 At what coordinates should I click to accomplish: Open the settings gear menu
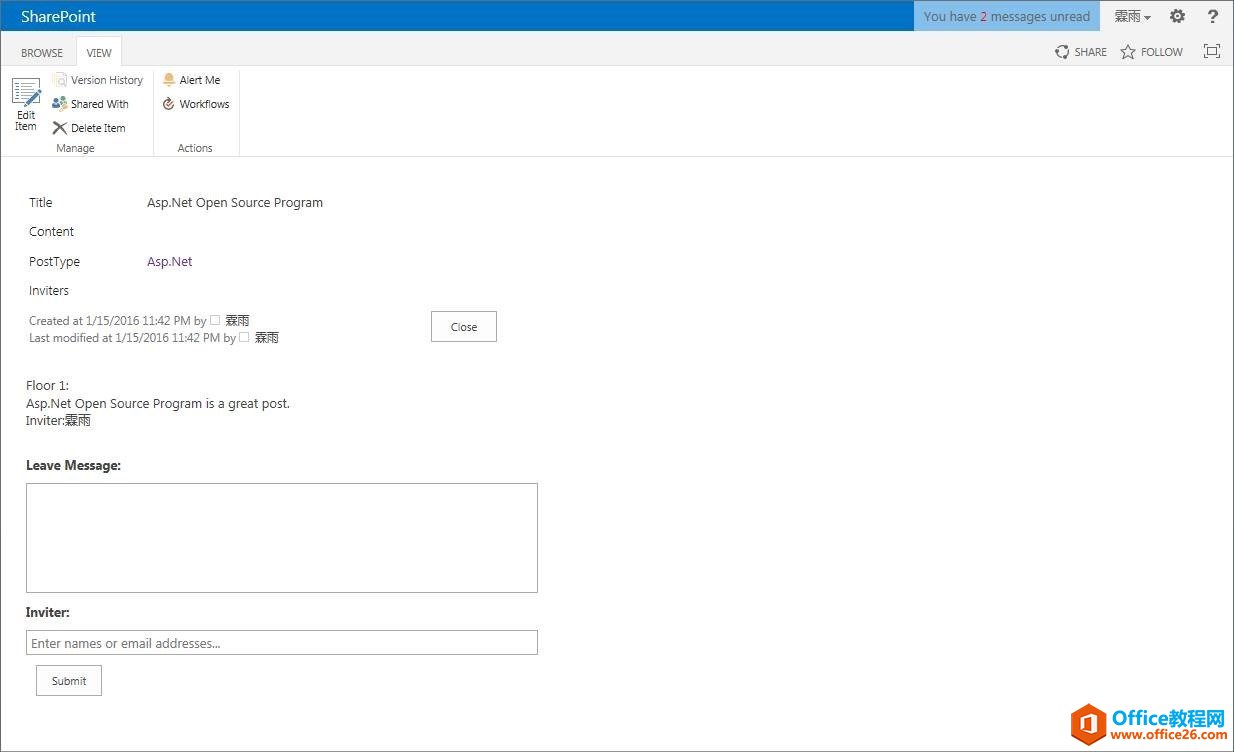(1177, 16)
